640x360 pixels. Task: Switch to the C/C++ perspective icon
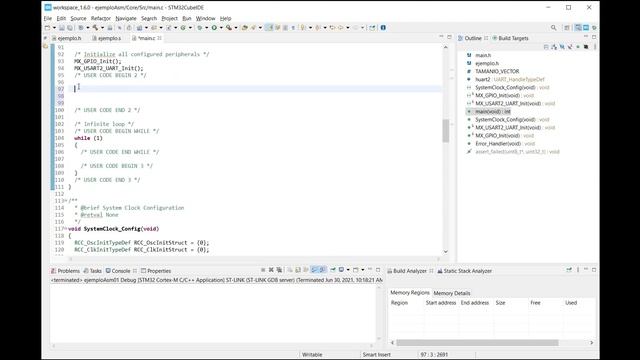[578, 28]
